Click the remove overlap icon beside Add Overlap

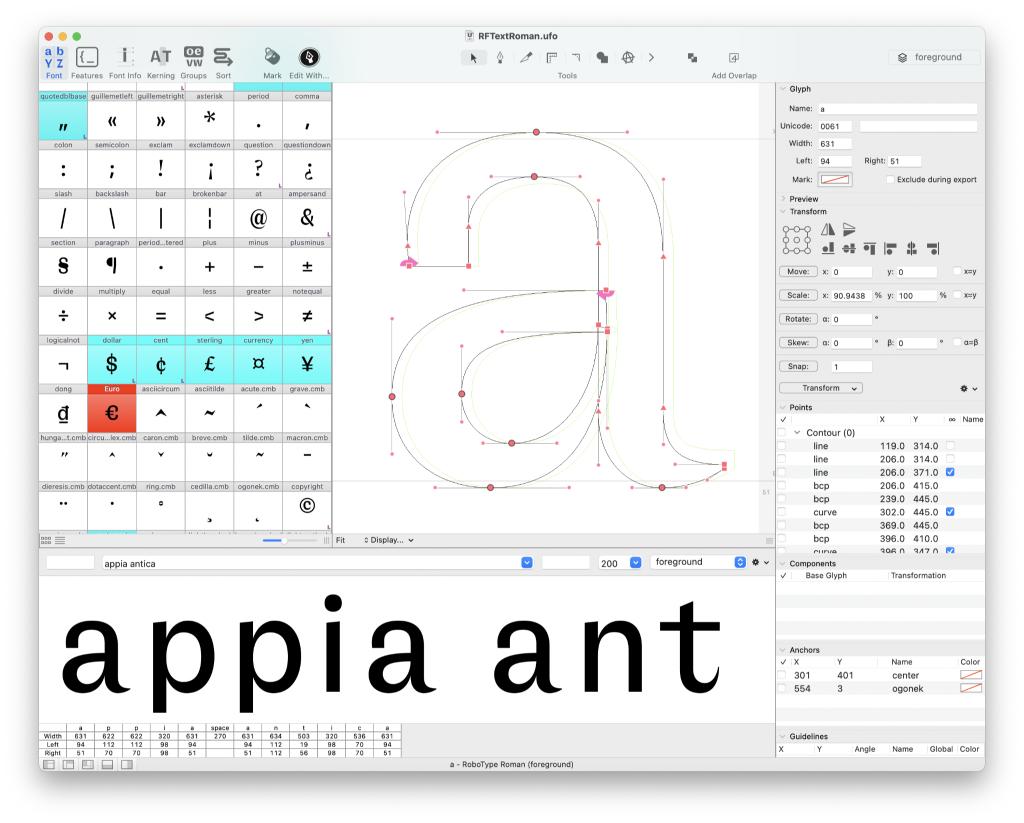coord(693,57)
